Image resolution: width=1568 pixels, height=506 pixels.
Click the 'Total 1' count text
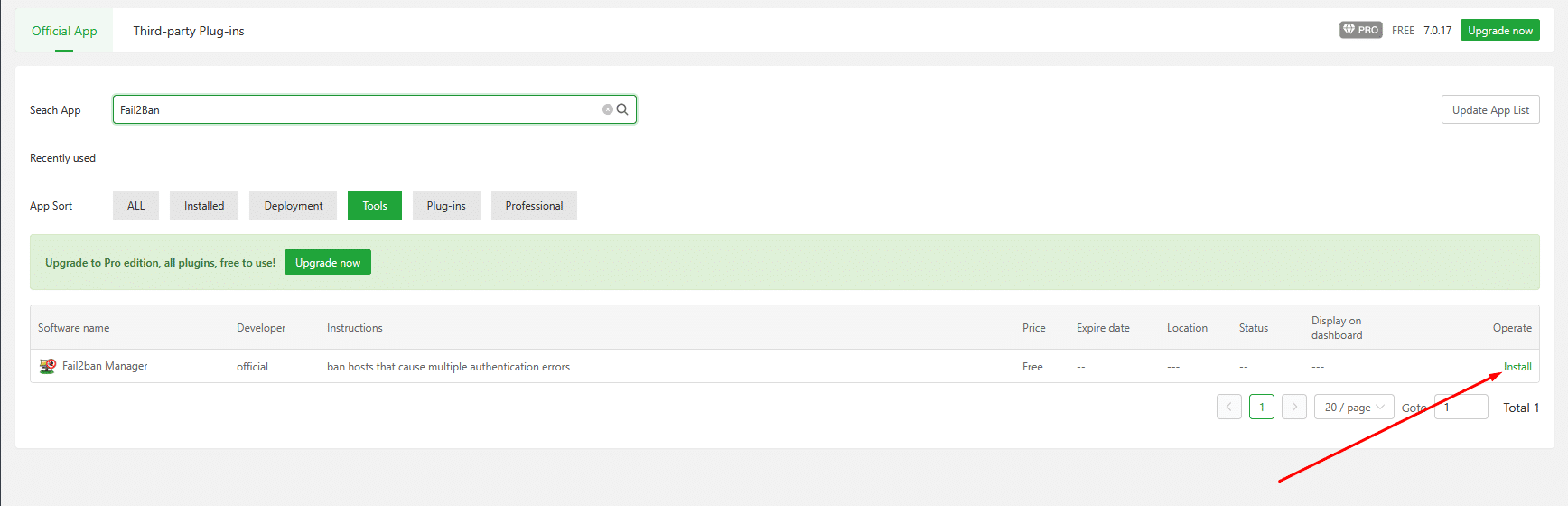pos(1521,408)
